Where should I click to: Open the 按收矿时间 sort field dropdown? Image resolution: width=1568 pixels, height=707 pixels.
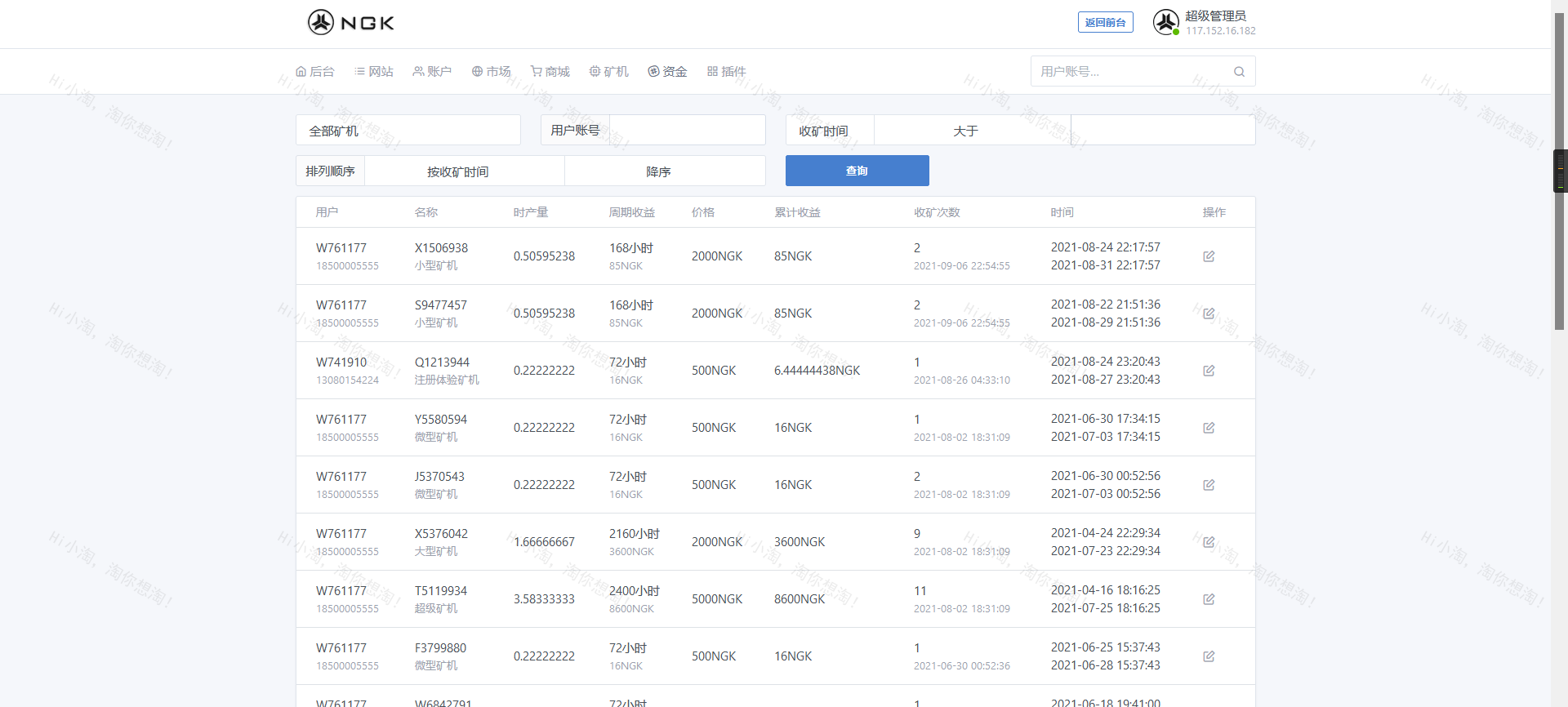464,171
